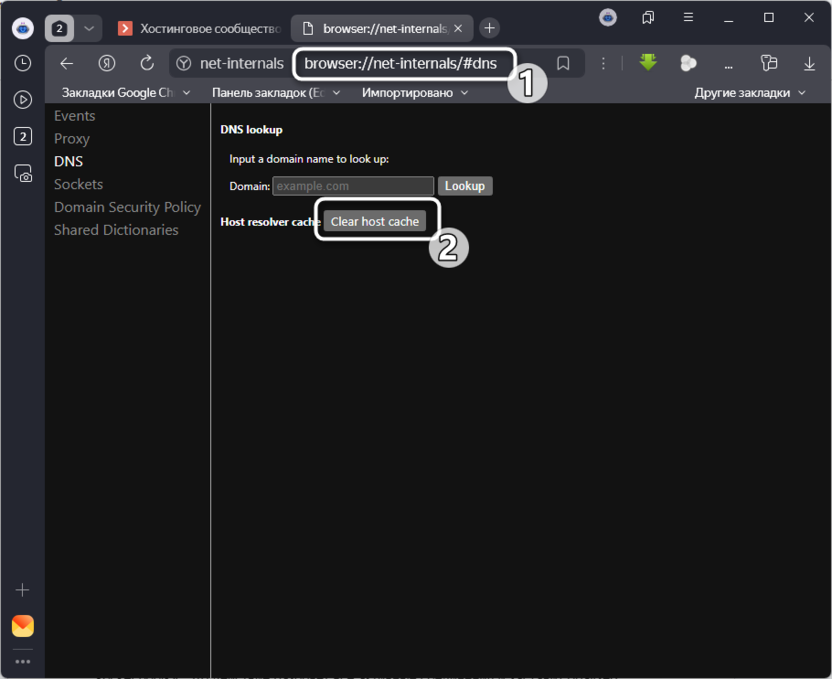
Task: Open the browser hamburger menu
Action: tap(688, 18)
